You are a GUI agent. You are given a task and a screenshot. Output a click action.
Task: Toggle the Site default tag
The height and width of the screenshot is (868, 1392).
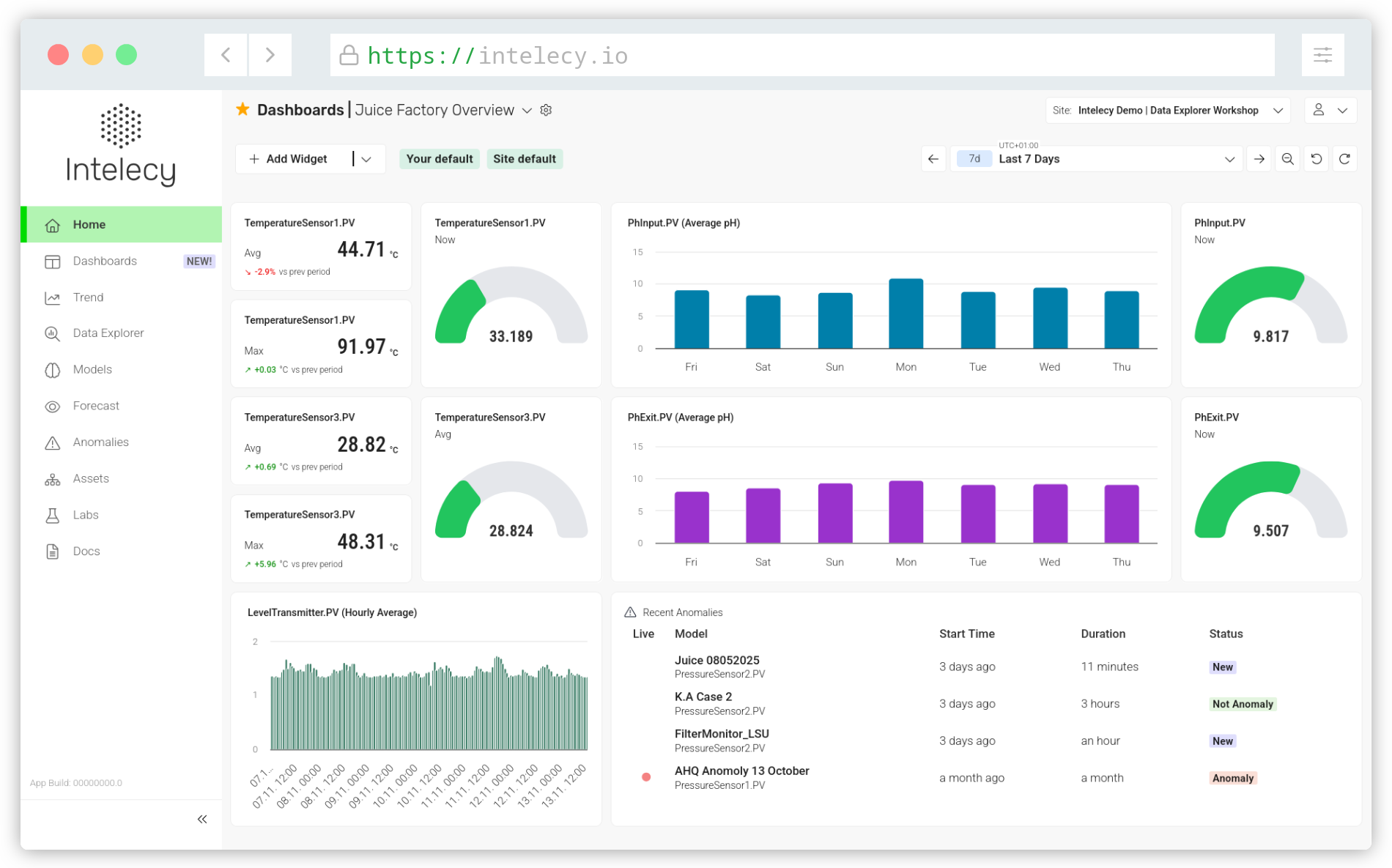(525, 159)
